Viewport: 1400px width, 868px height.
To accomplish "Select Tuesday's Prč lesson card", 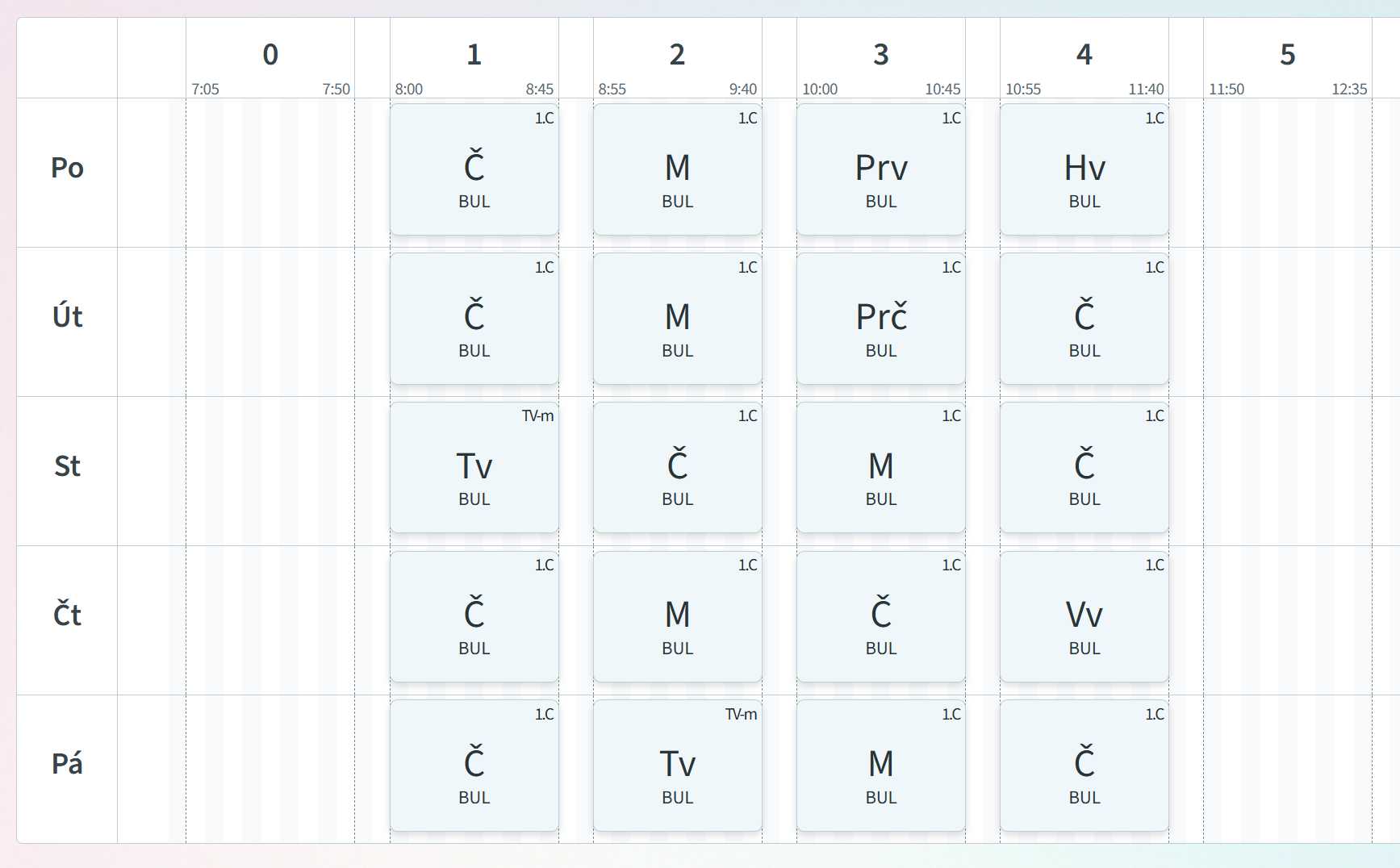I will [880, 319].
